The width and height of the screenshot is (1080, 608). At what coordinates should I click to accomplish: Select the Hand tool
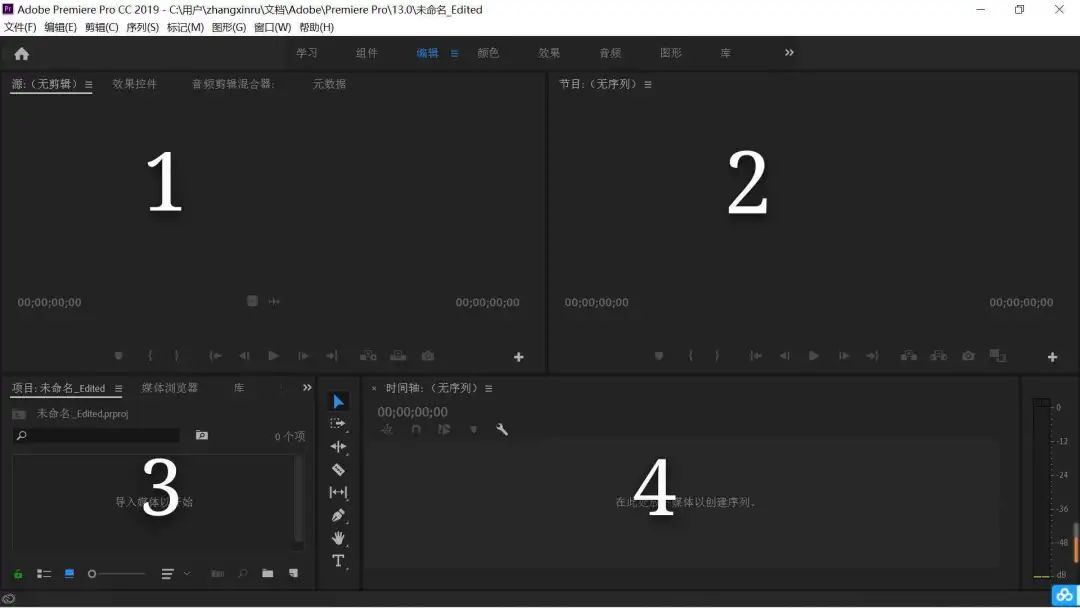coord(338,538)
